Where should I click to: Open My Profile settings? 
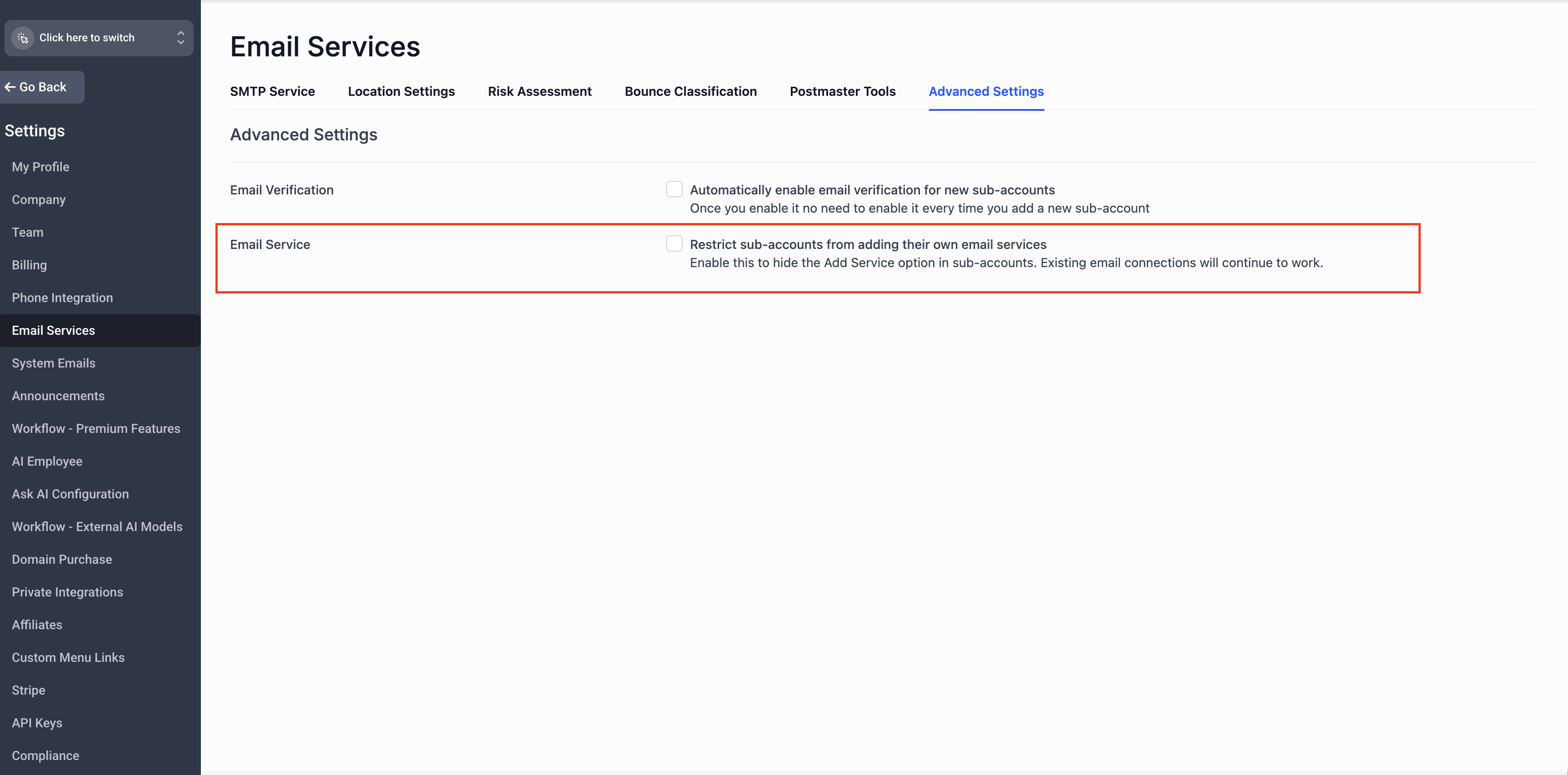pyautogui.click(x=40, y=167)
